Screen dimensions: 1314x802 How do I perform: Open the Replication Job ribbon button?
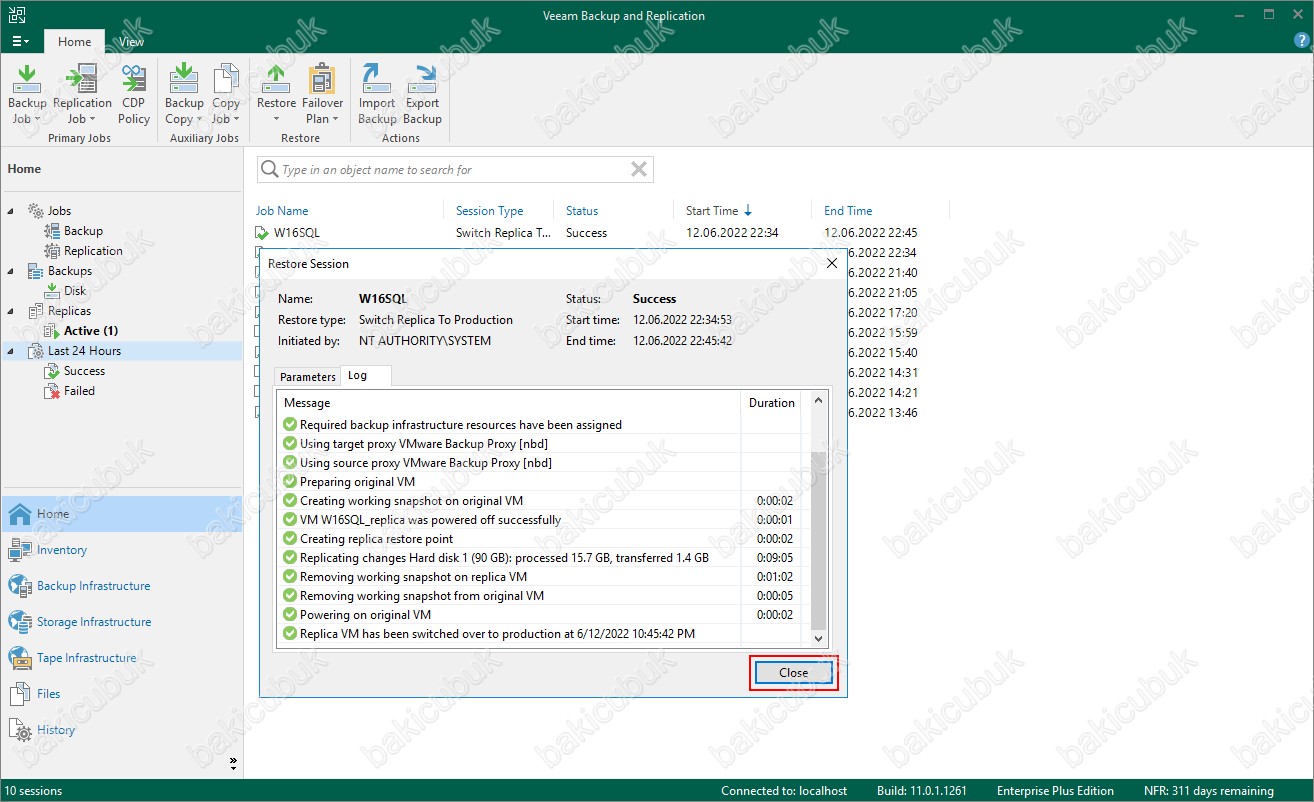[82, 95]
